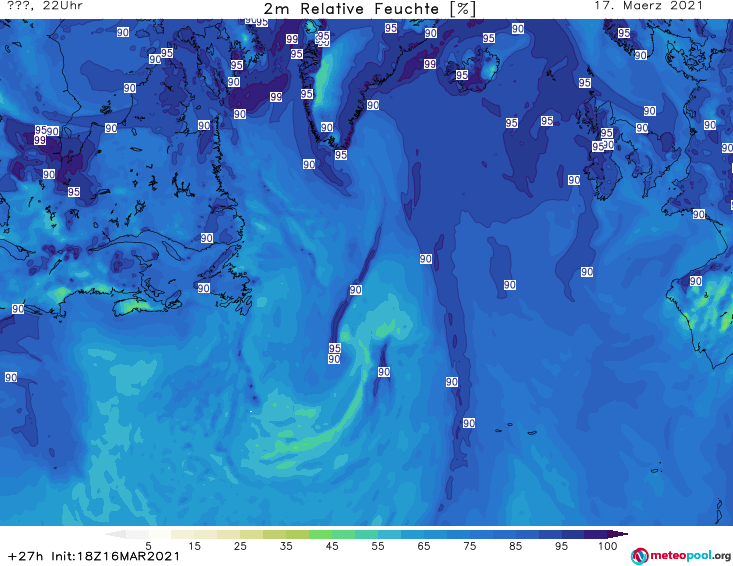
Task: Click the pale arrow tip at the legend's low end
Action: [115, 534]
